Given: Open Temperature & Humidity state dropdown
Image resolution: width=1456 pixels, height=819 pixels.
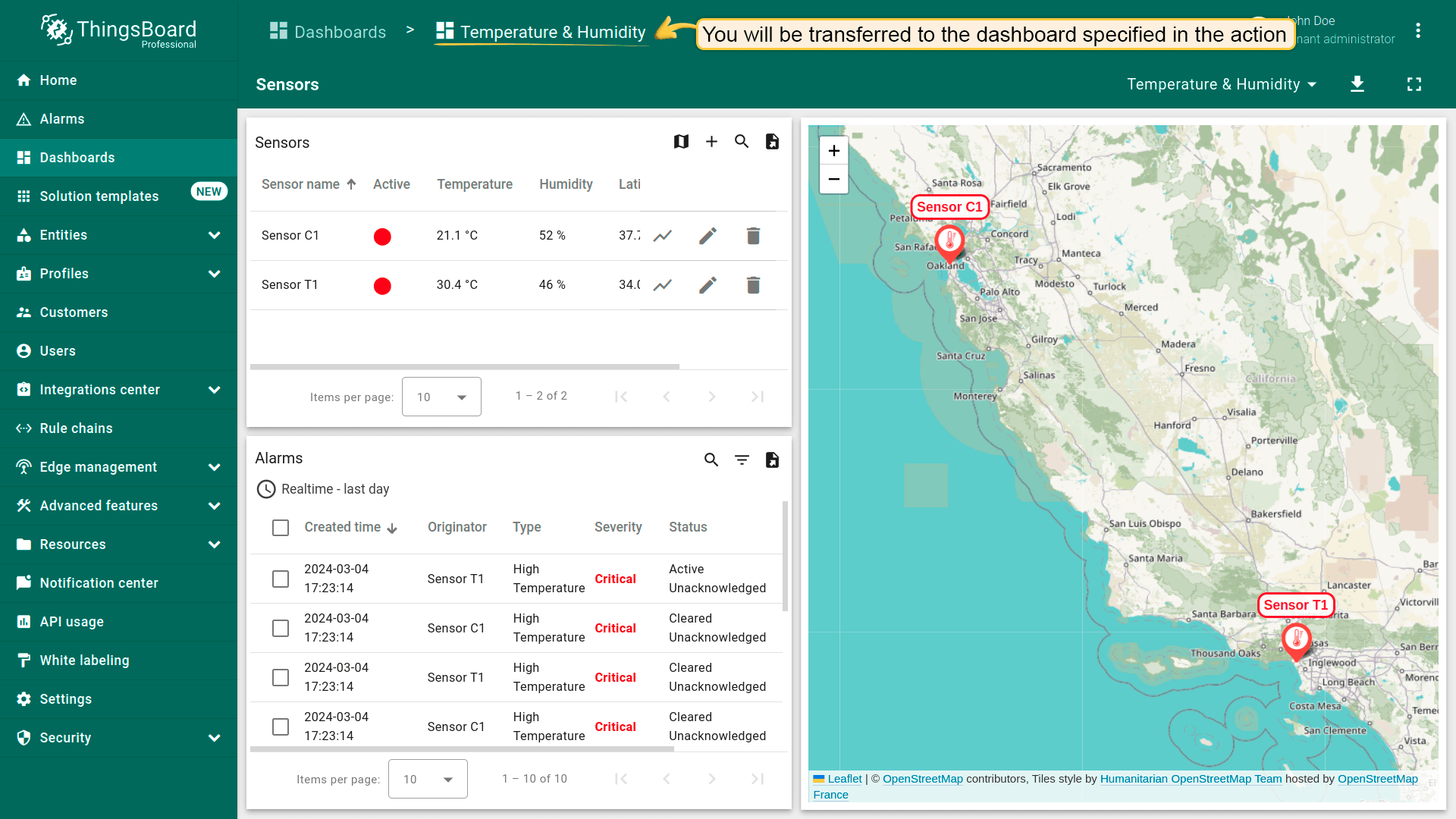Looking at the screenshot, I should (x=1221, y=84).
